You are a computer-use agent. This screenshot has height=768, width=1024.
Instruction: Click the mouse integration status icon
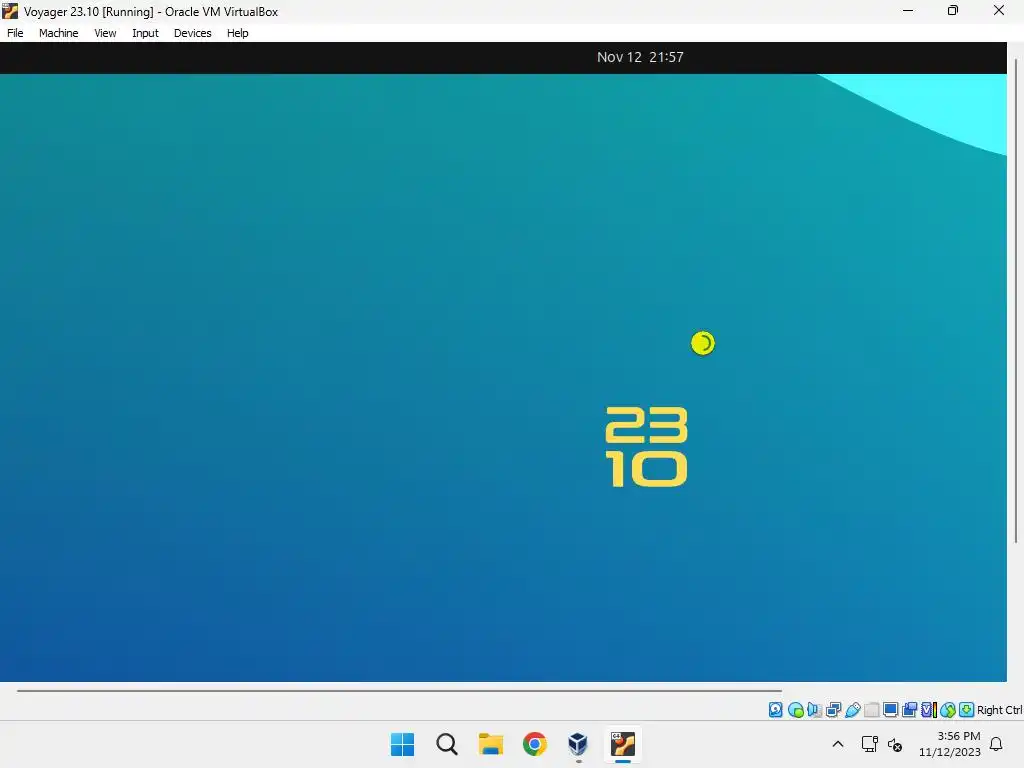[948, 710]
